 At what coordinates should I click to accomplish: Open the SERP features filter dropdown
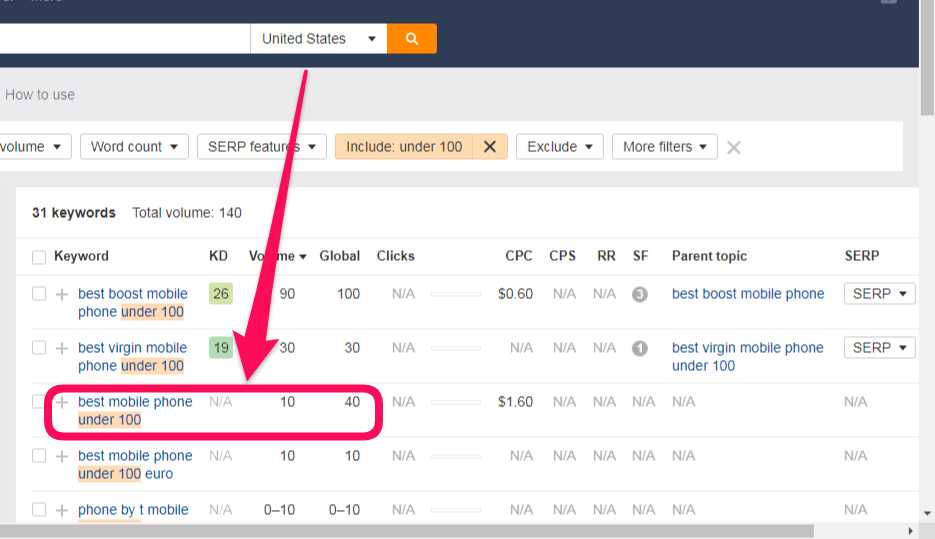[x=262, y=147]
